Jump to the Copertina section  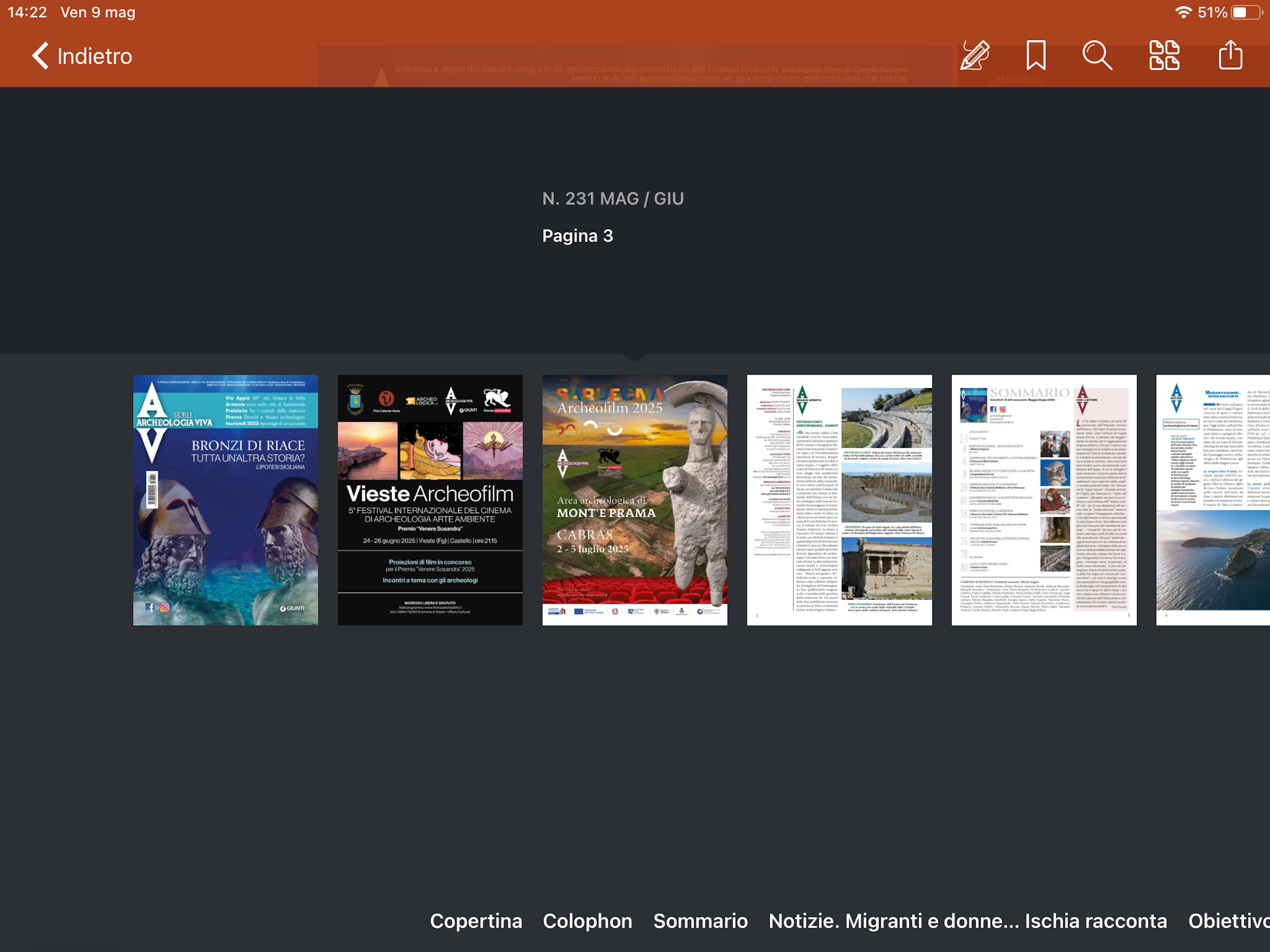(x=476, y=921)
